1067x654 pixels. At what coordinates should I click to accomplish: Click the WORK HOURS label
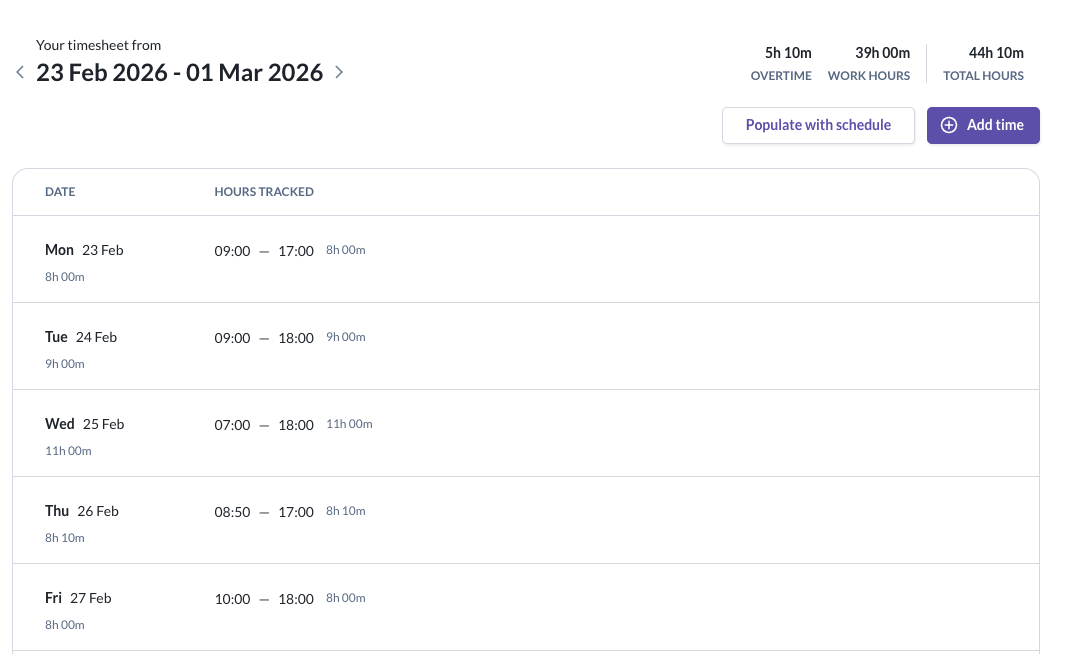869,76
